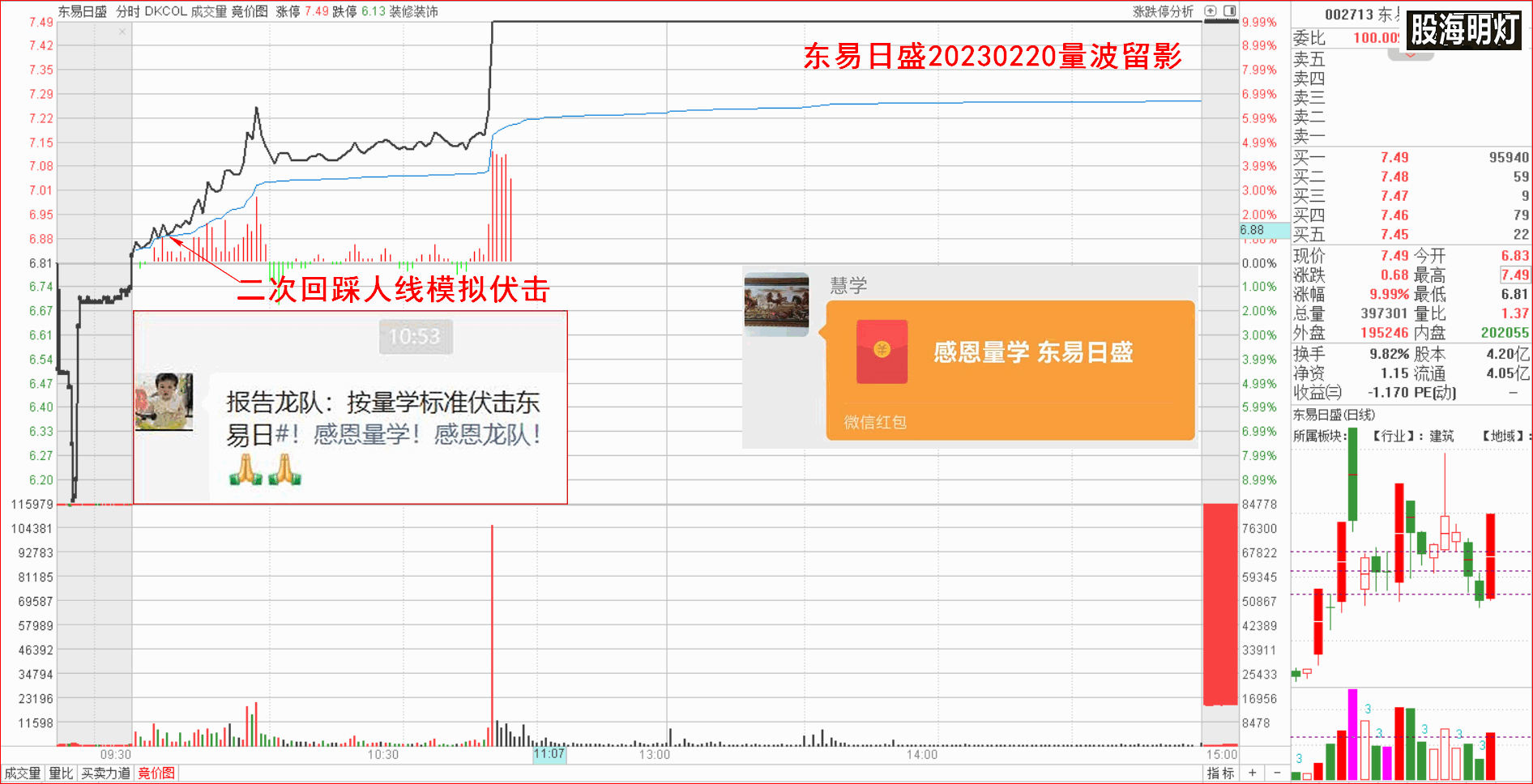Click the 最高 value 7.49 box
The width and height of the screenshot is (1533, 784).
[x=1514, y=275]
